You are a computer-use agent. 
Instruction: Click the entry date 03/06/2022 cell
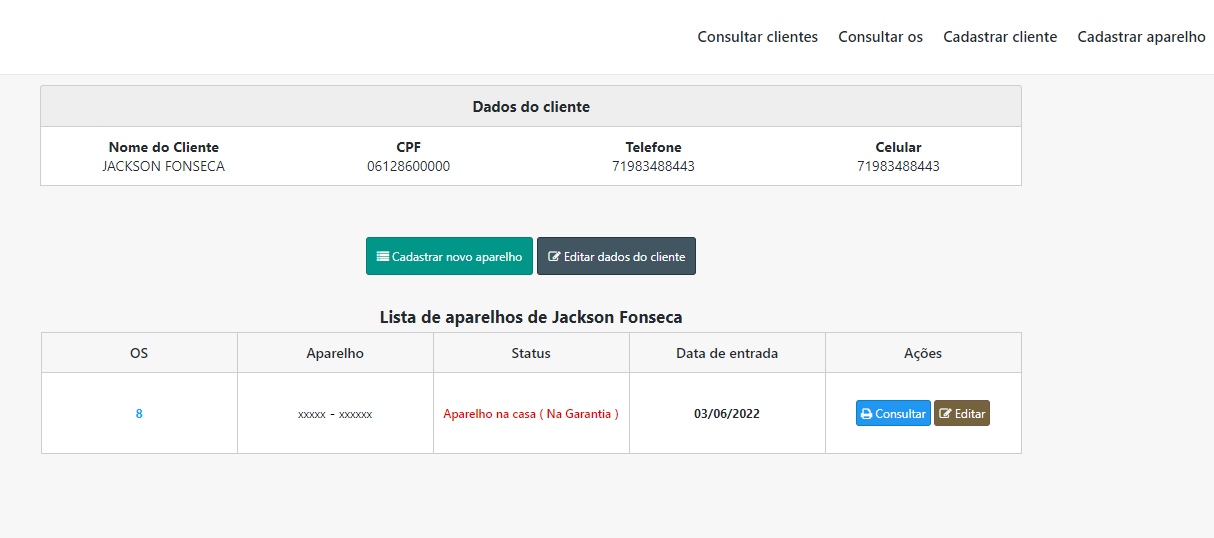727,414
